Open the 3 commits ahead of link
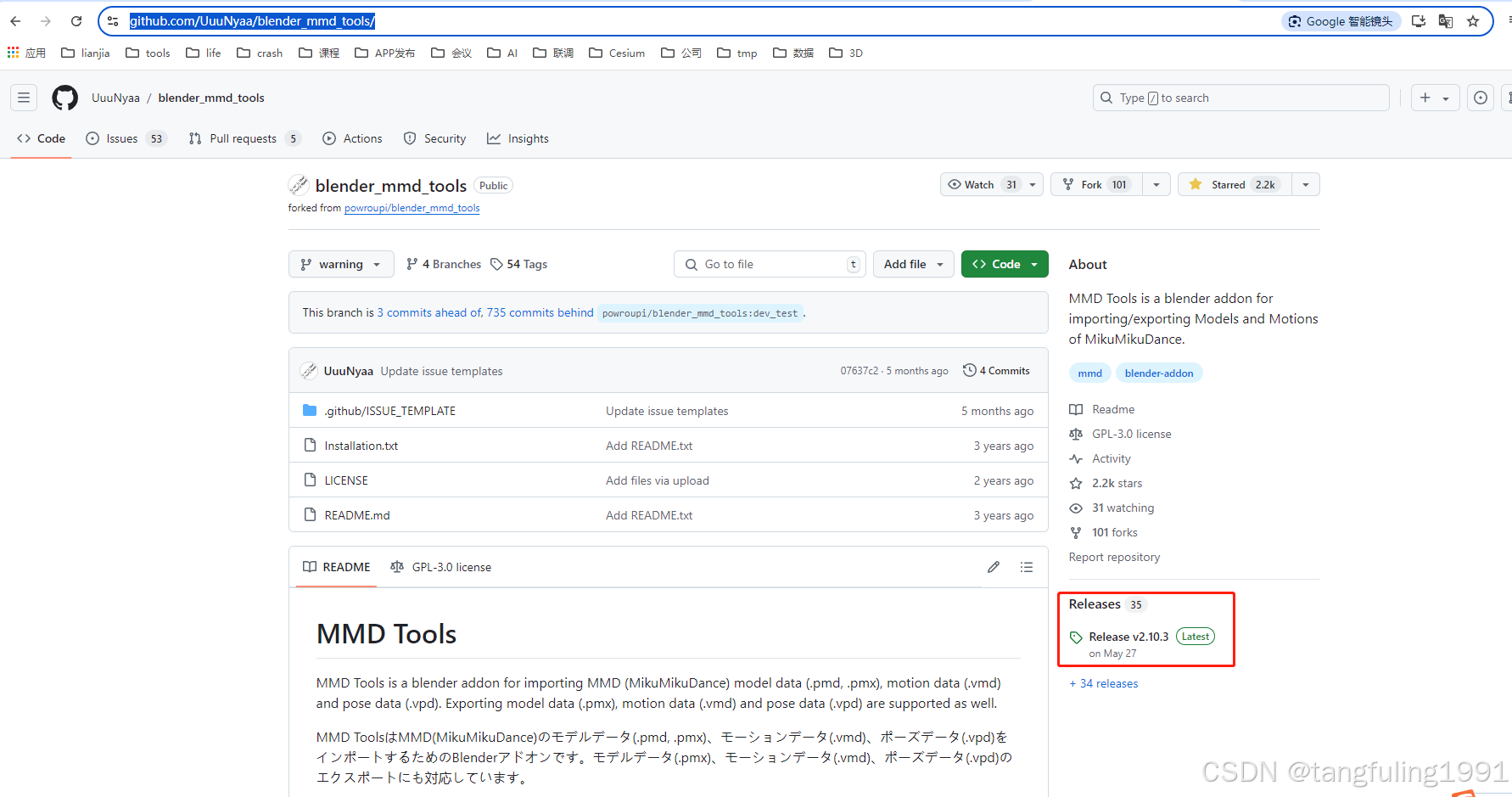The height and width of the screenshot is (797, 1512). click(x=429, y=312)
